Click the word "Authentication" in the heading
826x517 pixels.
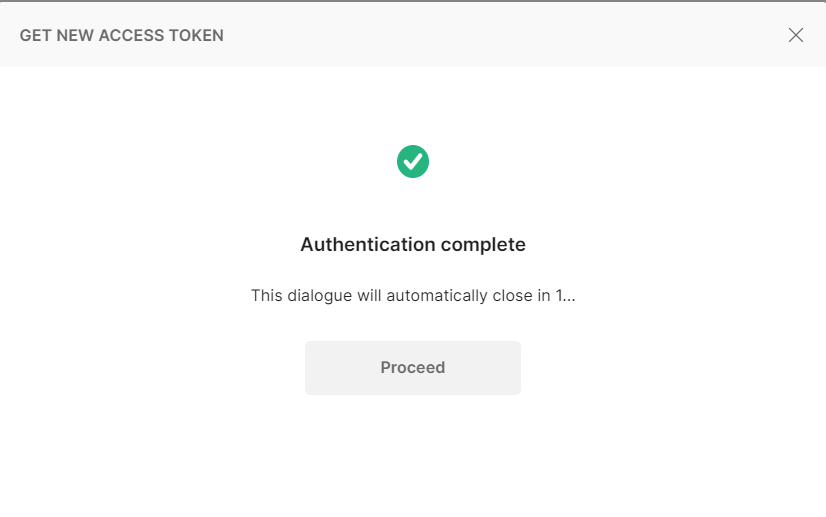[368, 244]
